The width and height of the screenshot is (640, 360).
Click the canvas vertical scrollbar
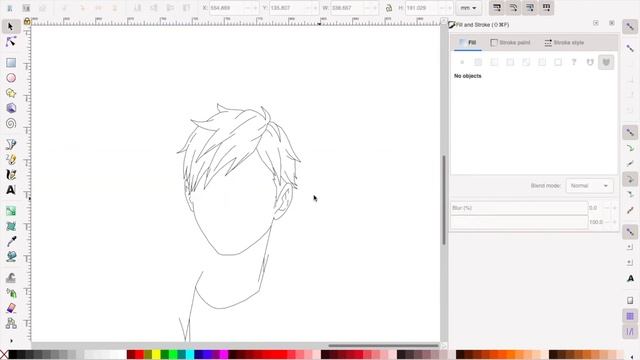[444, 200]
